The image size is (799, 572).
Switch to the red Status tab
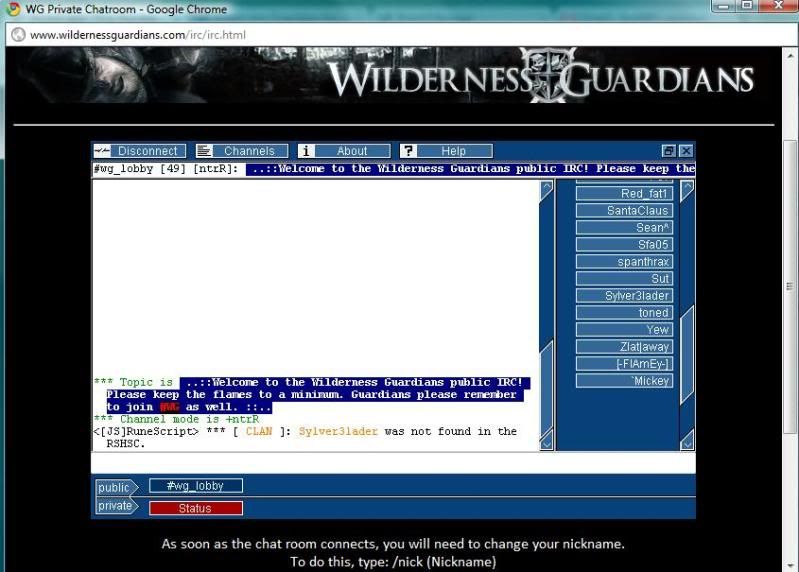coord(196,508)
